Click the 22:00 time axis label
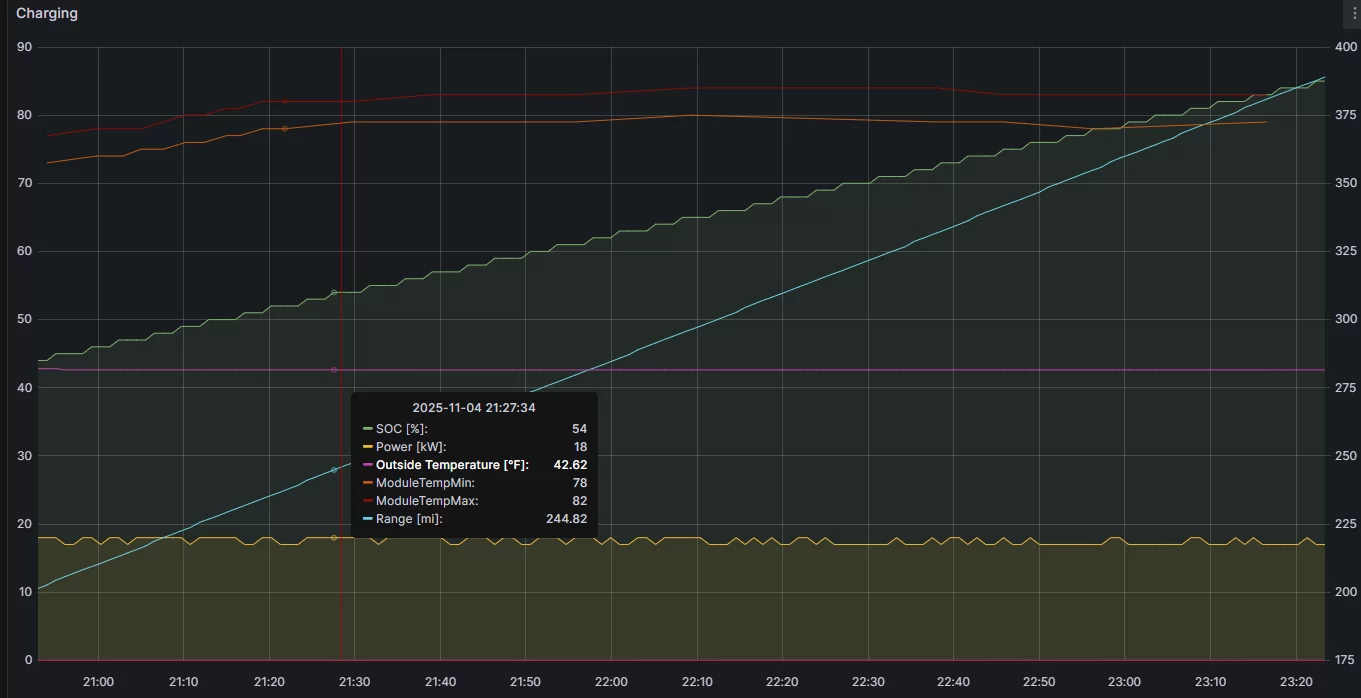 [611, 682]
